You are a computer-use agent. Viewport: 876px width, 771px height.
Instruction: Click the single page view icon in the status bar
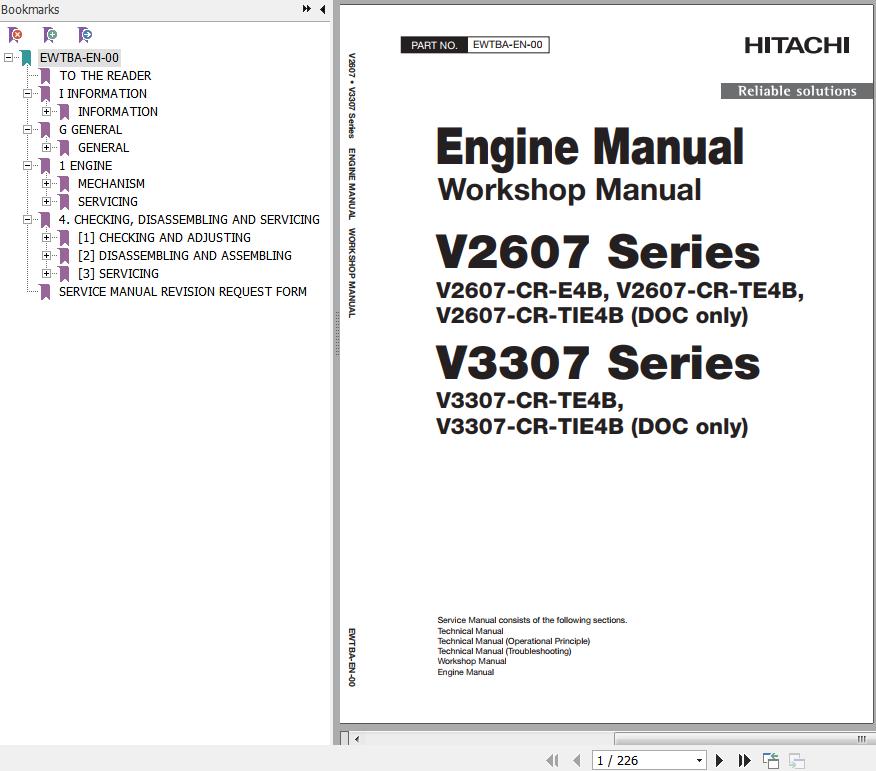coord(771,760)
